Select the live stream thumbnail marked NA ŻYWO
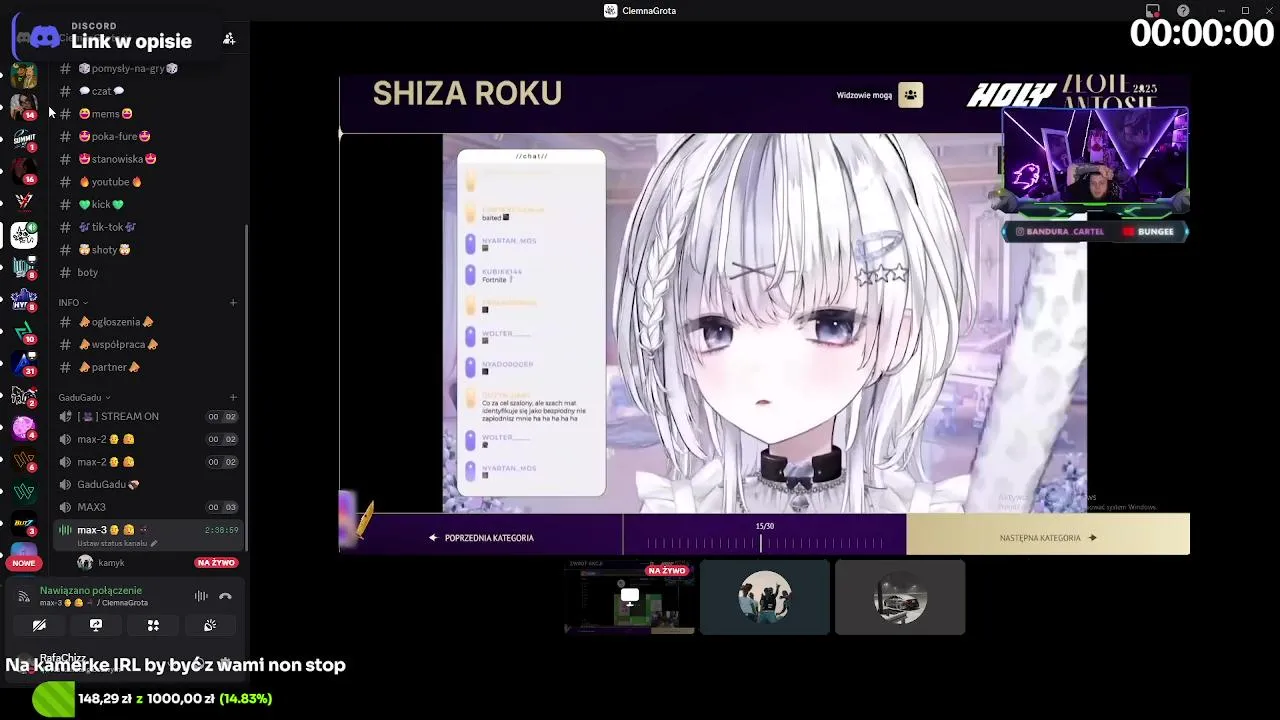Viewport: 1280px width, 720px height. (x=630, y=598)
